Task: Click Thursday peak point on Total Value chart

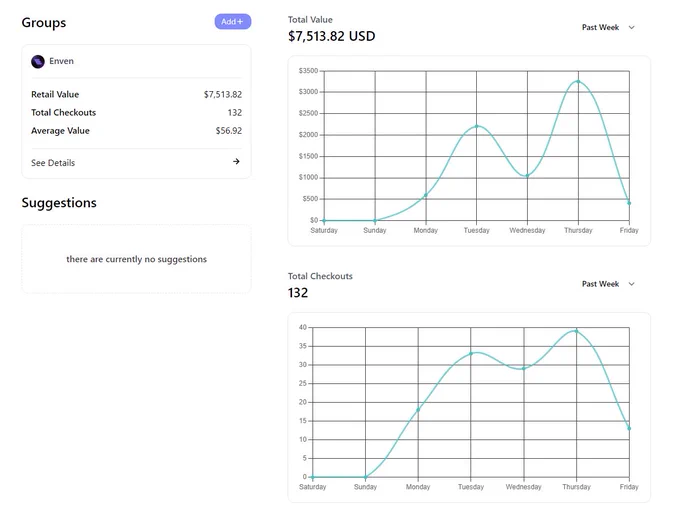Action: tap(578, 81)
